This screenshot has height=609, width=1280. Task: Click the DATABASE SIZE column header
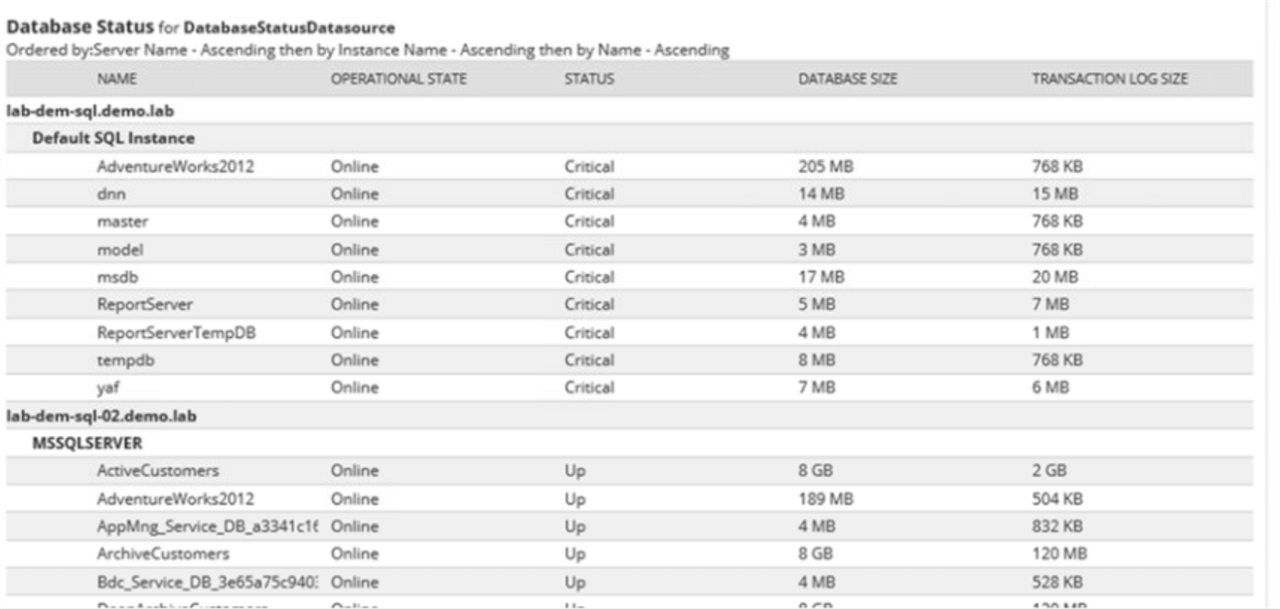click(847, 79)
